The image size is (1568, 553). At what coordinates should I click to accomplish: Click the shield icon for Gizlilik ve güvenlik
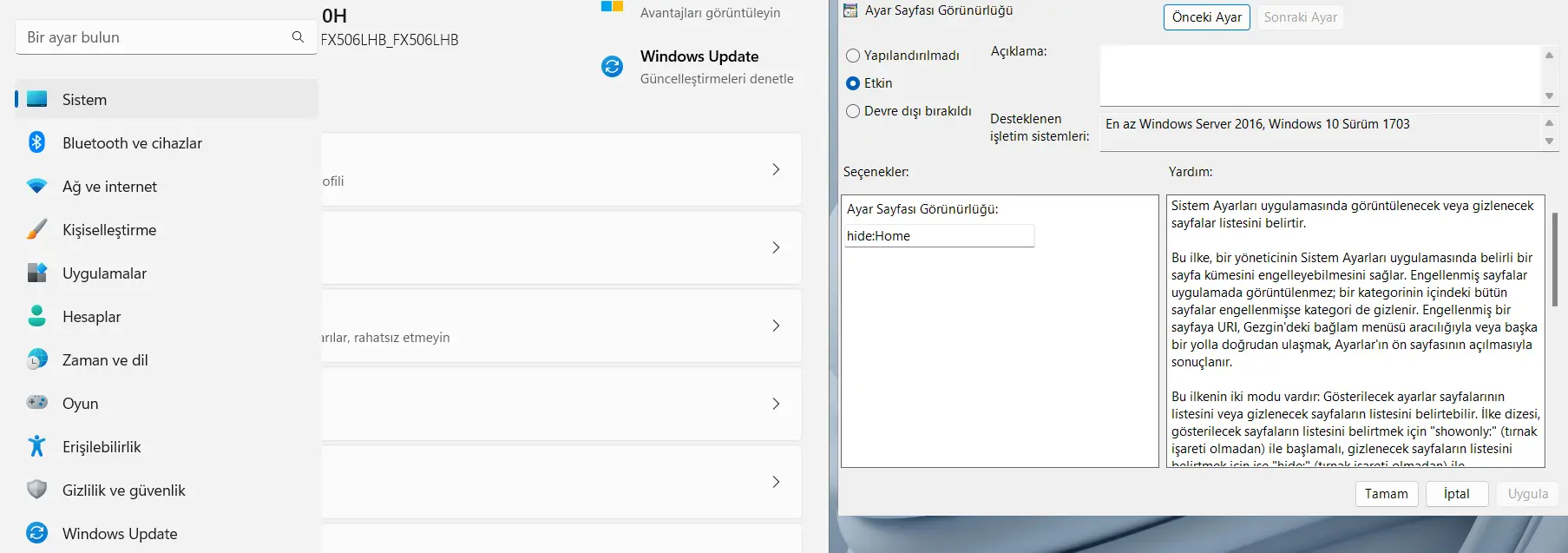(x=36, y=490)
